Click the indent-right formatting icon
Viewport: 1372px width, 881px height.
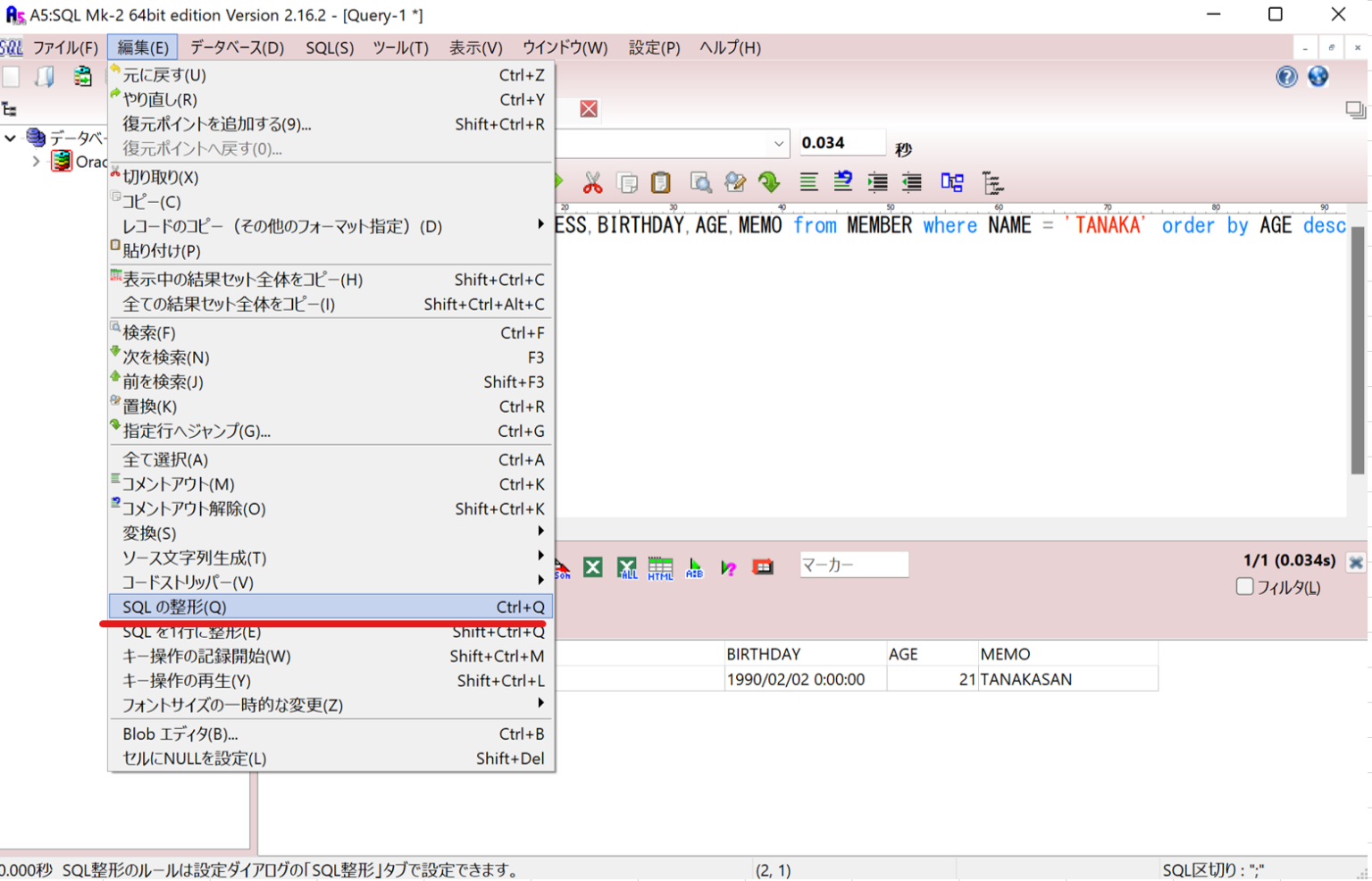point(877,181)
